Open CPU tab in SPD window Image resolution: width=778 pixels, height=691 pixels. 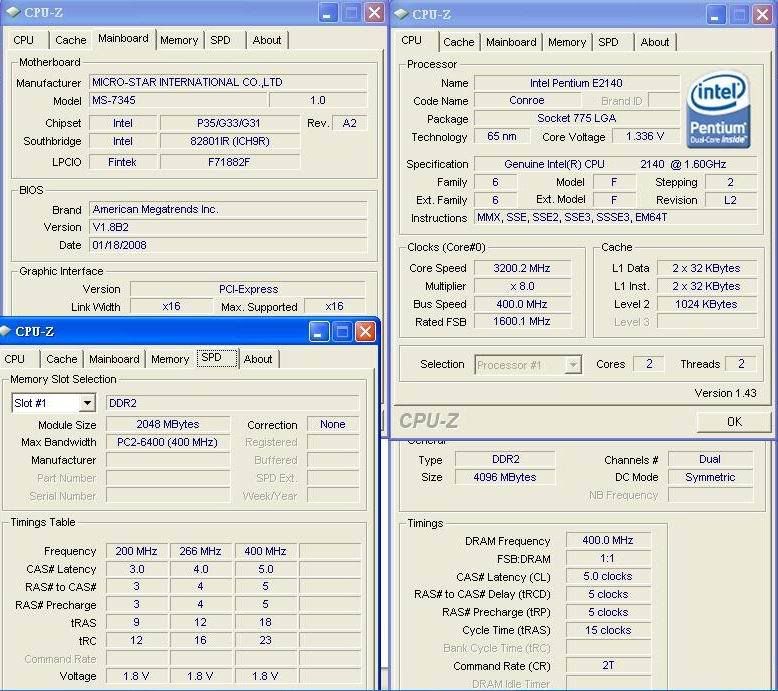click(14, 359)
